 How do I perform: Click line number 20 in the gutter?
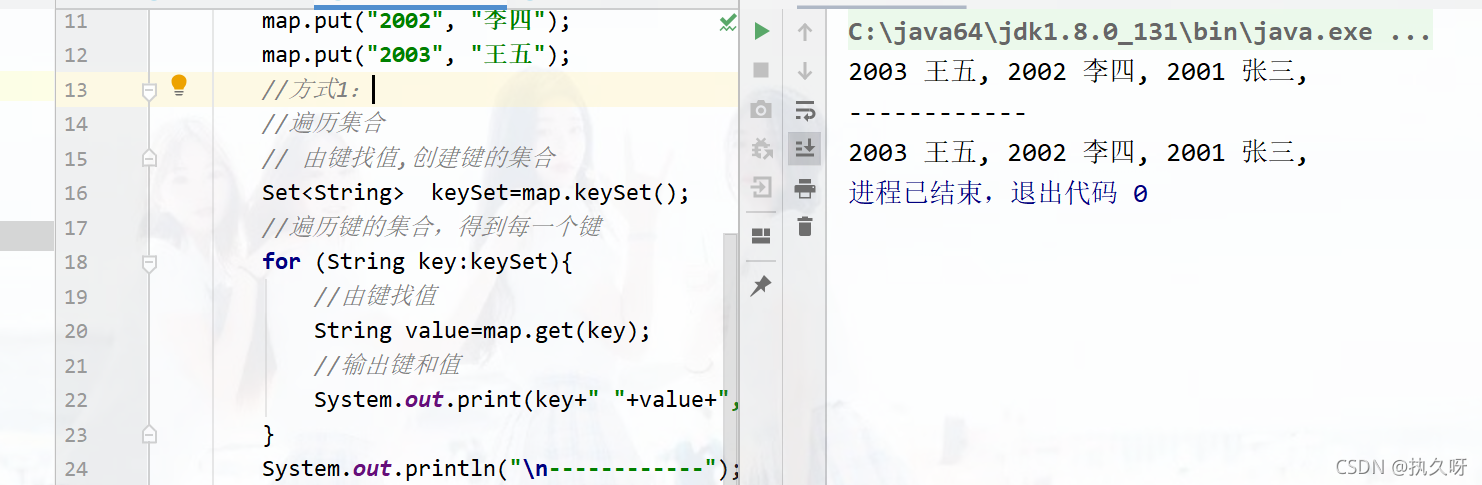point(76,331)
